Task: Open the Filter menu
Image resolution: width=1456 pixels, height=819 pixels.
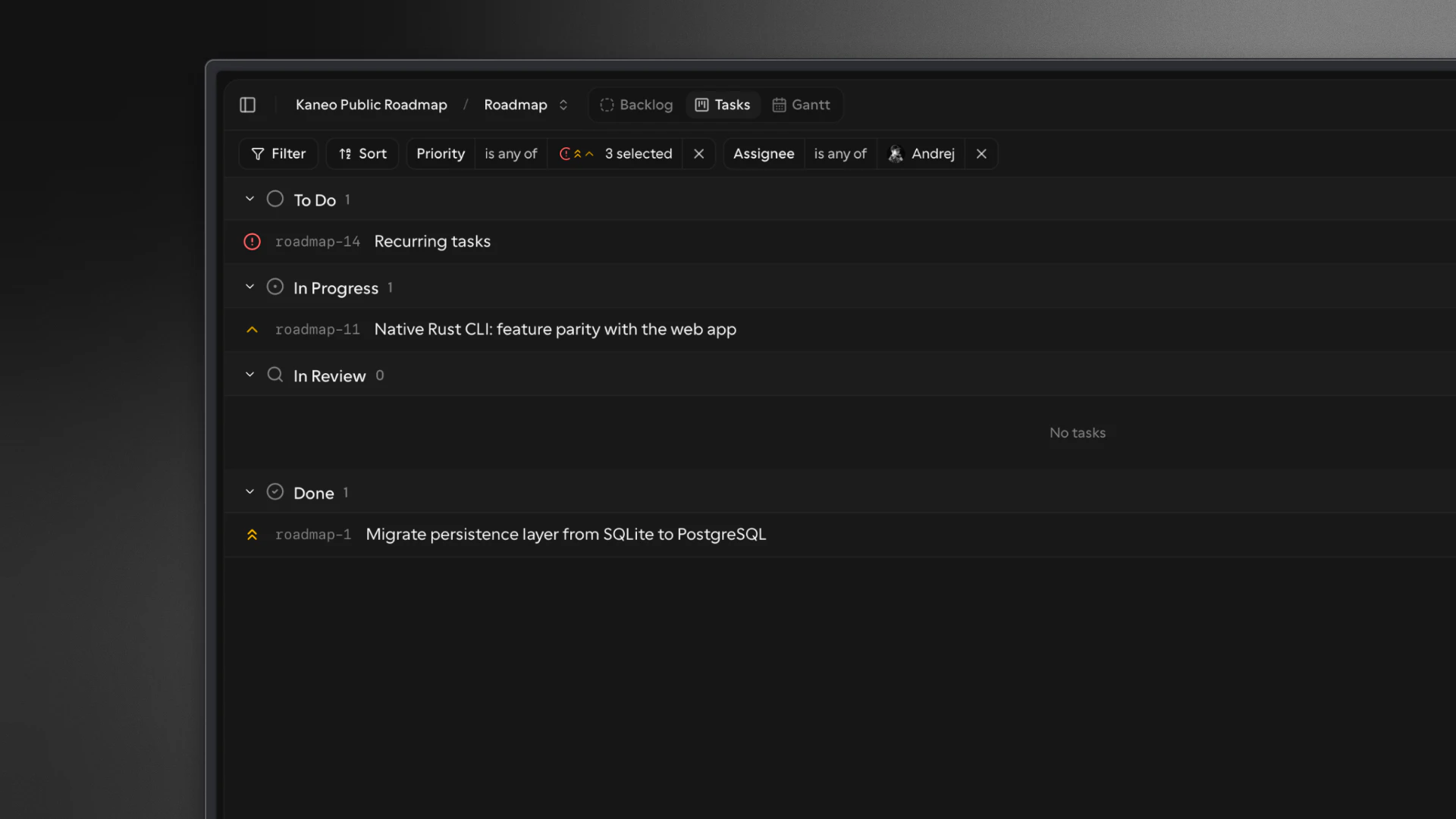Action: tap(278, 154)
